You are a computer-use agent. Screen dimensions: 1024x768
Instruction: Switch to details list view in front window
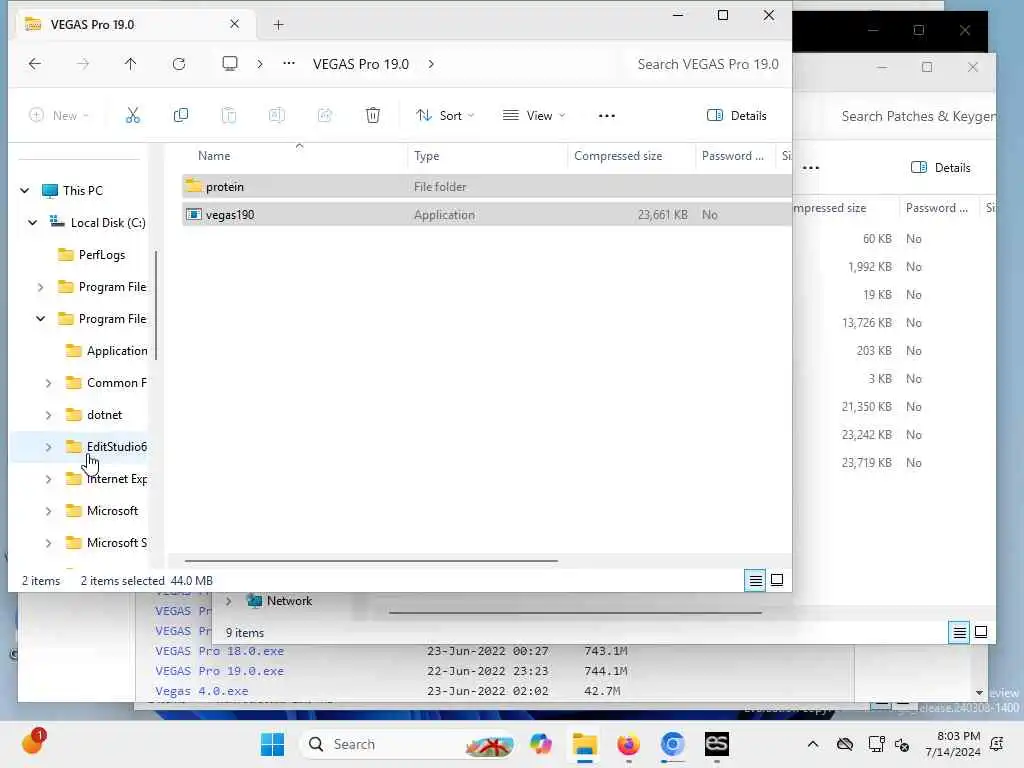(756, 580)
